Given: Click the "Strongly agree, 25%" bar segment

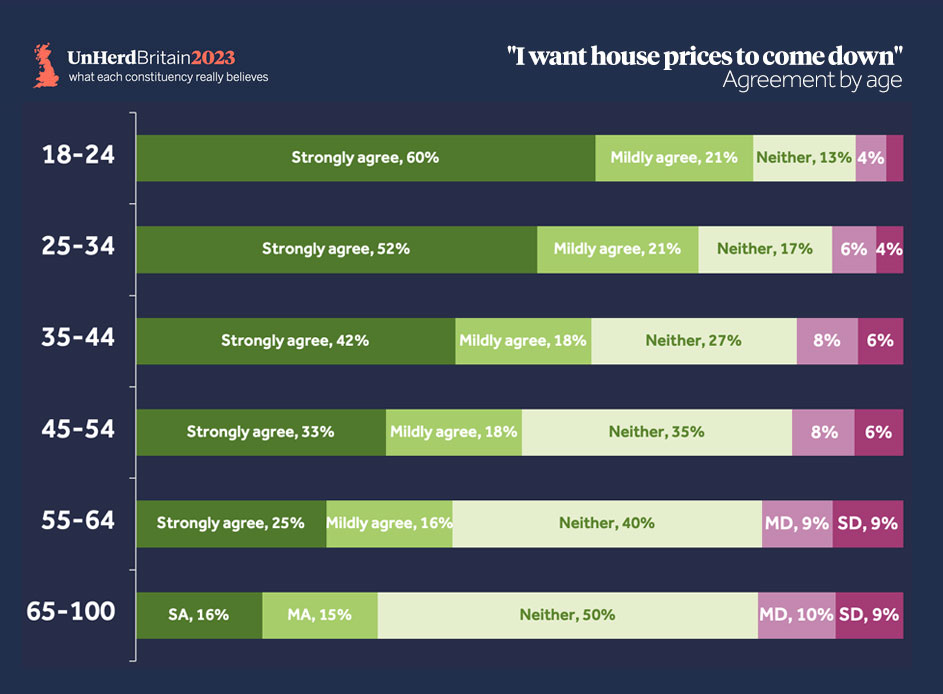Looking at the screenshot, I should point(231,523).
